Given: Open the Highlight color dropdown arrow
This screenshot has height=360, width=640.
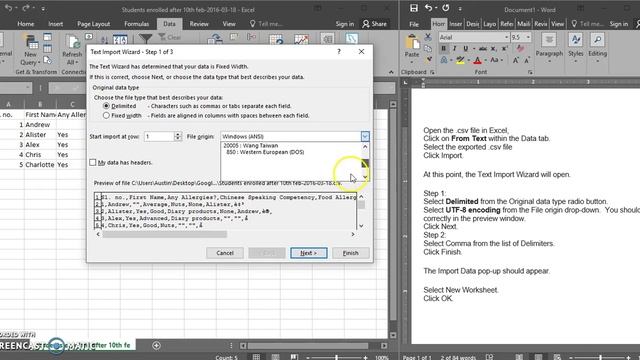Looking at the screenshot, I should (x=468, y=60).
